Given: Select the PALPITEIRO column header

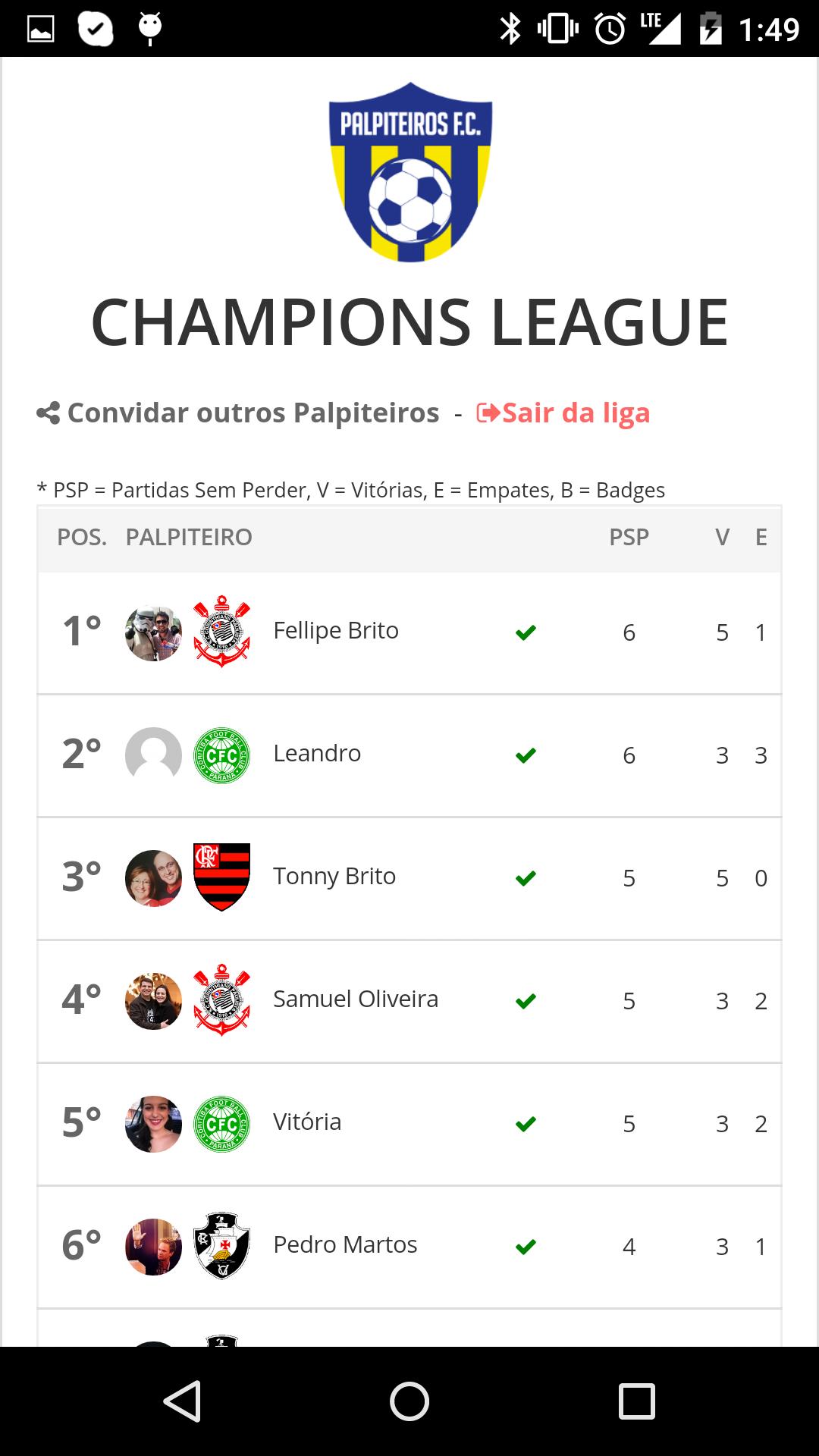Looking at the screenshot, I should pos(189,538).
